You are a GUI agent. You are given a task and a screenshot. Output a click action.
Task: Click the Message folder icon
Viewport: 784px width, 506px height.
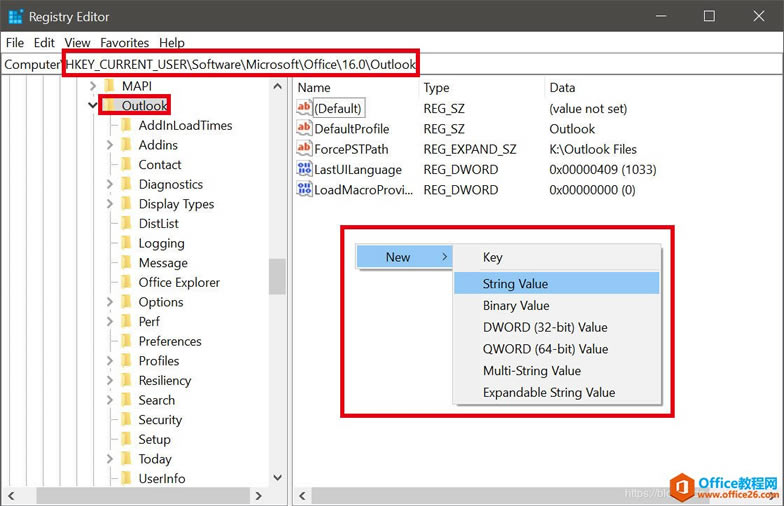(126, 262)
